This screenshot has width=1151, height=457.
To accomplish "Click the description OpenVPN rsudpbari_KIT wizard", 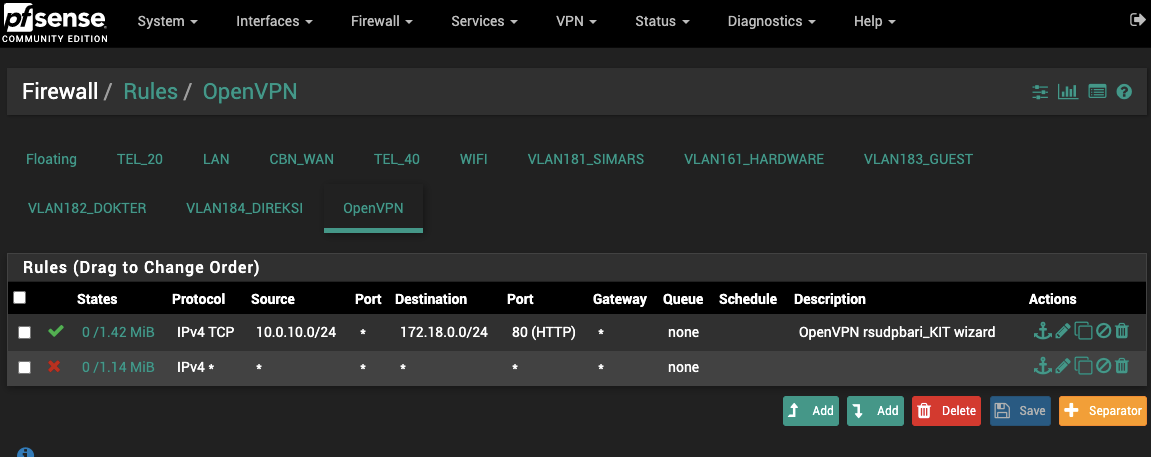I will point(897,332).
